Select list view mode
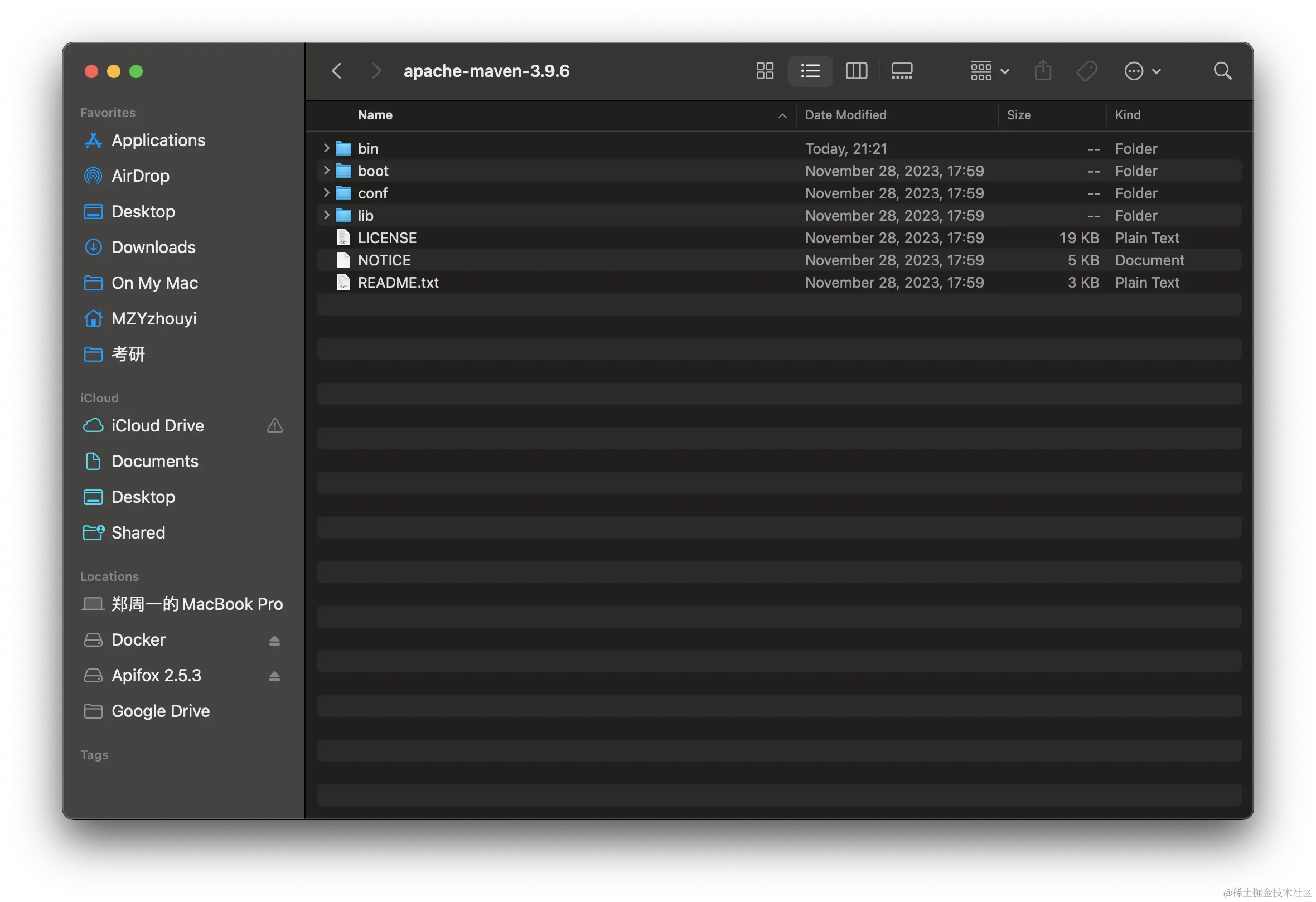 click(810, 71)
